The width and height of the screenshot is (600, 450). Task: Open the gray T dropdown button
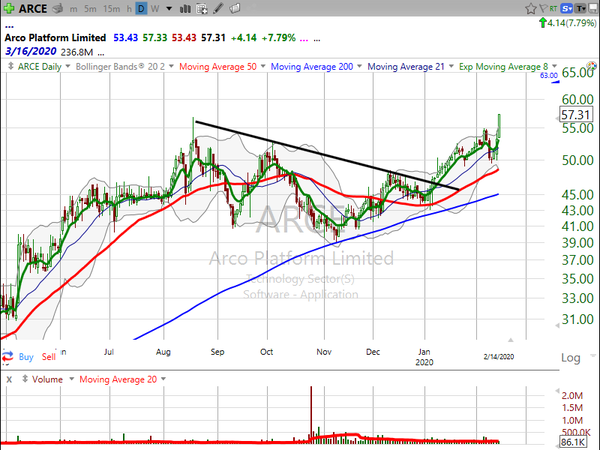[x=580, y=8]
